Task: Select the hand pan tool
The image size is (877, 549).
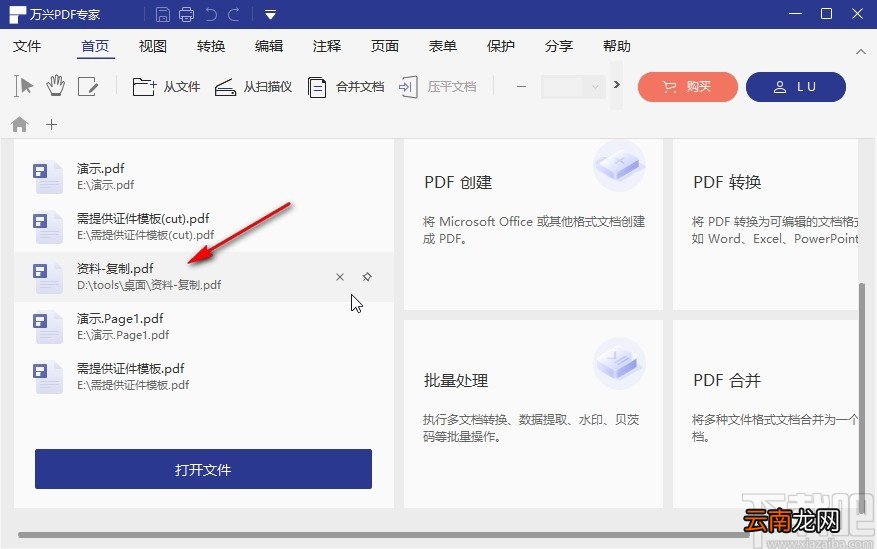Action: click(55, 87)
